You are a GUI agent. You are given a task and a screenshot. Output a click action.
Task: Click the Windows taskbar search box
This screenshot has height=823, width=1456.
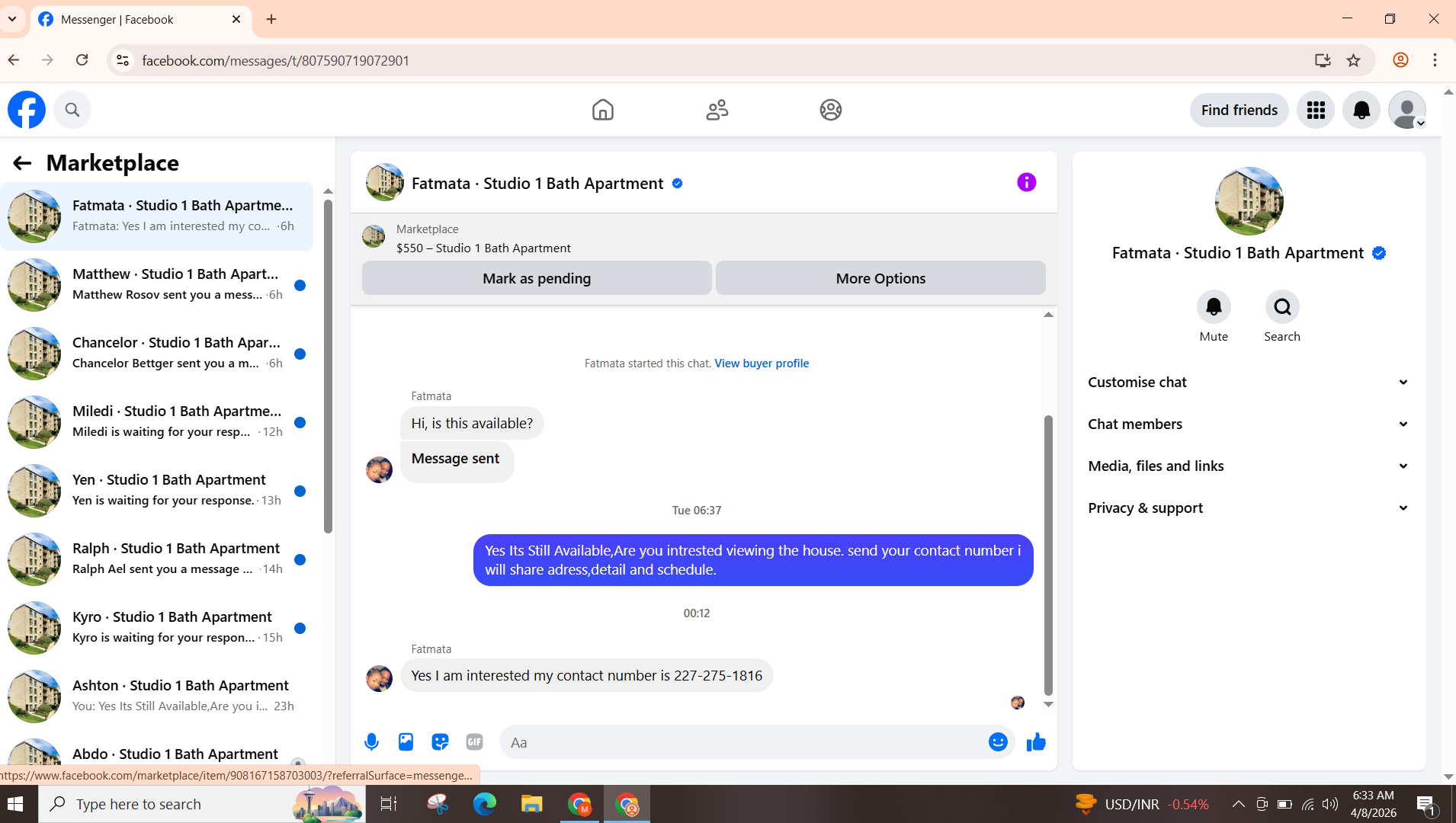coord(202,804)
